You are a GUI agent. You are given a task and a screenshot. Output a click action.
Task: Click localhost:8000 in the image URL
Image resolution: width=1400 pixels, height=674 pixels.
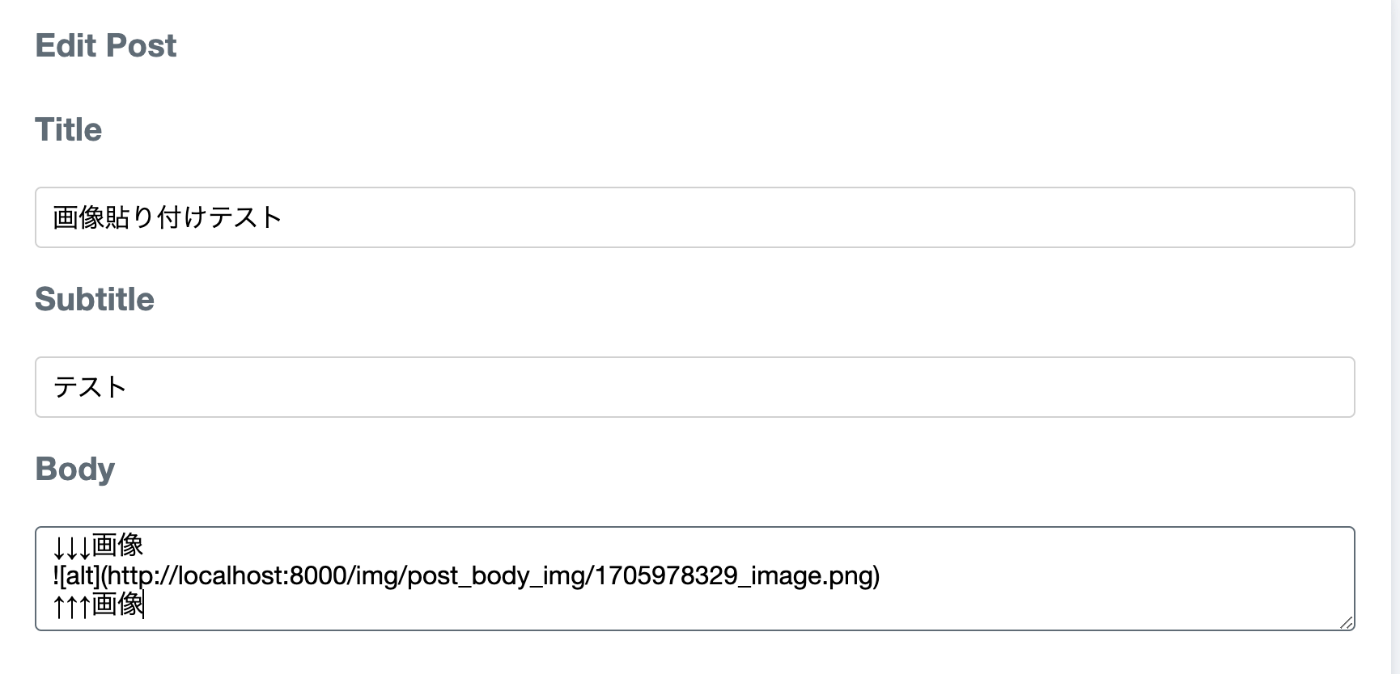point(254,576)
